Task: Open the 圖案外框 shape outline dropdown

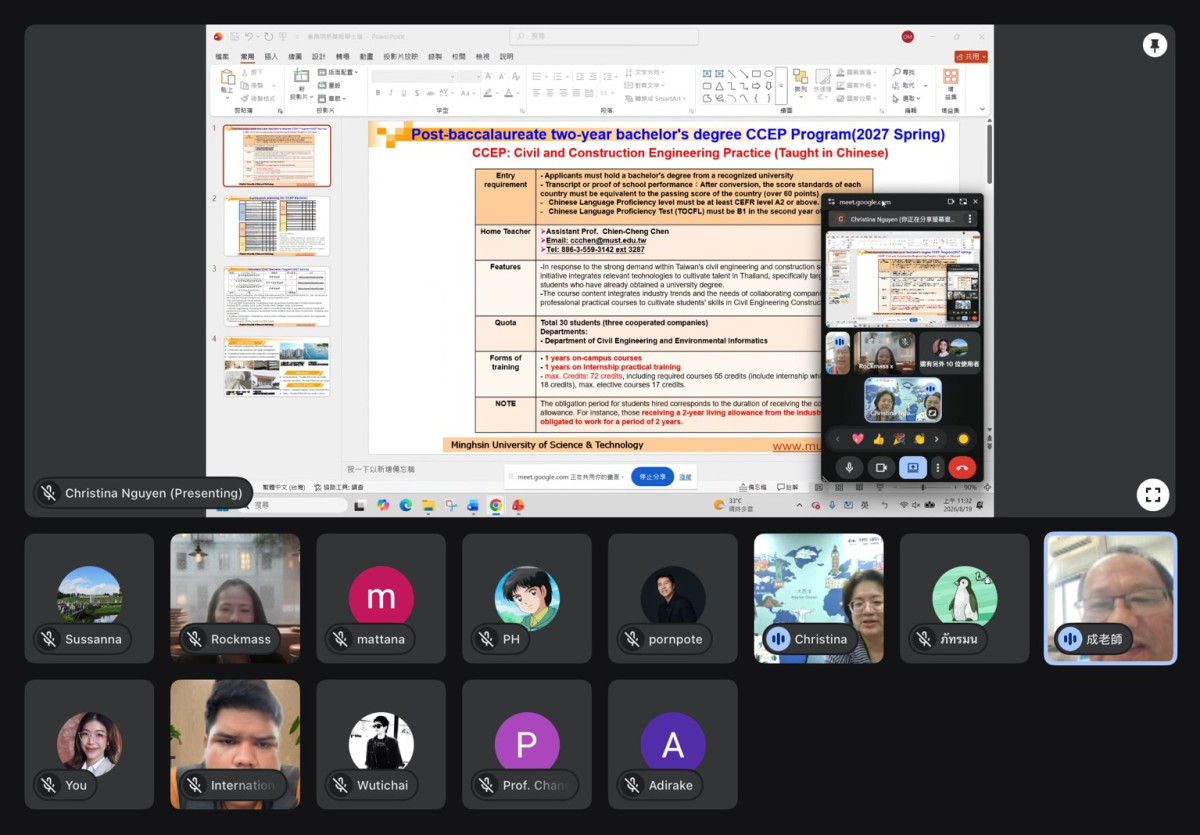Action: 858,85
